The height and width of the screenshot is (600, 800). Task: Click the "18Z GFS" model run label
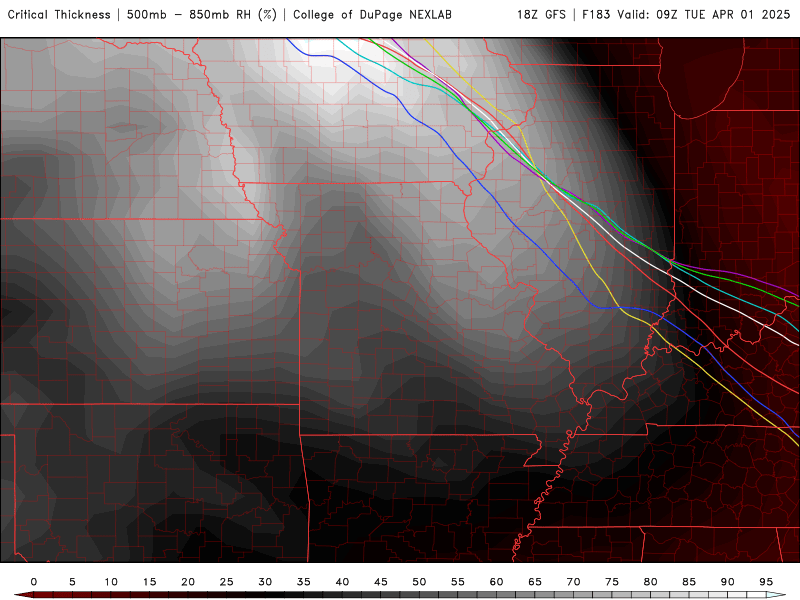(541, 15)
